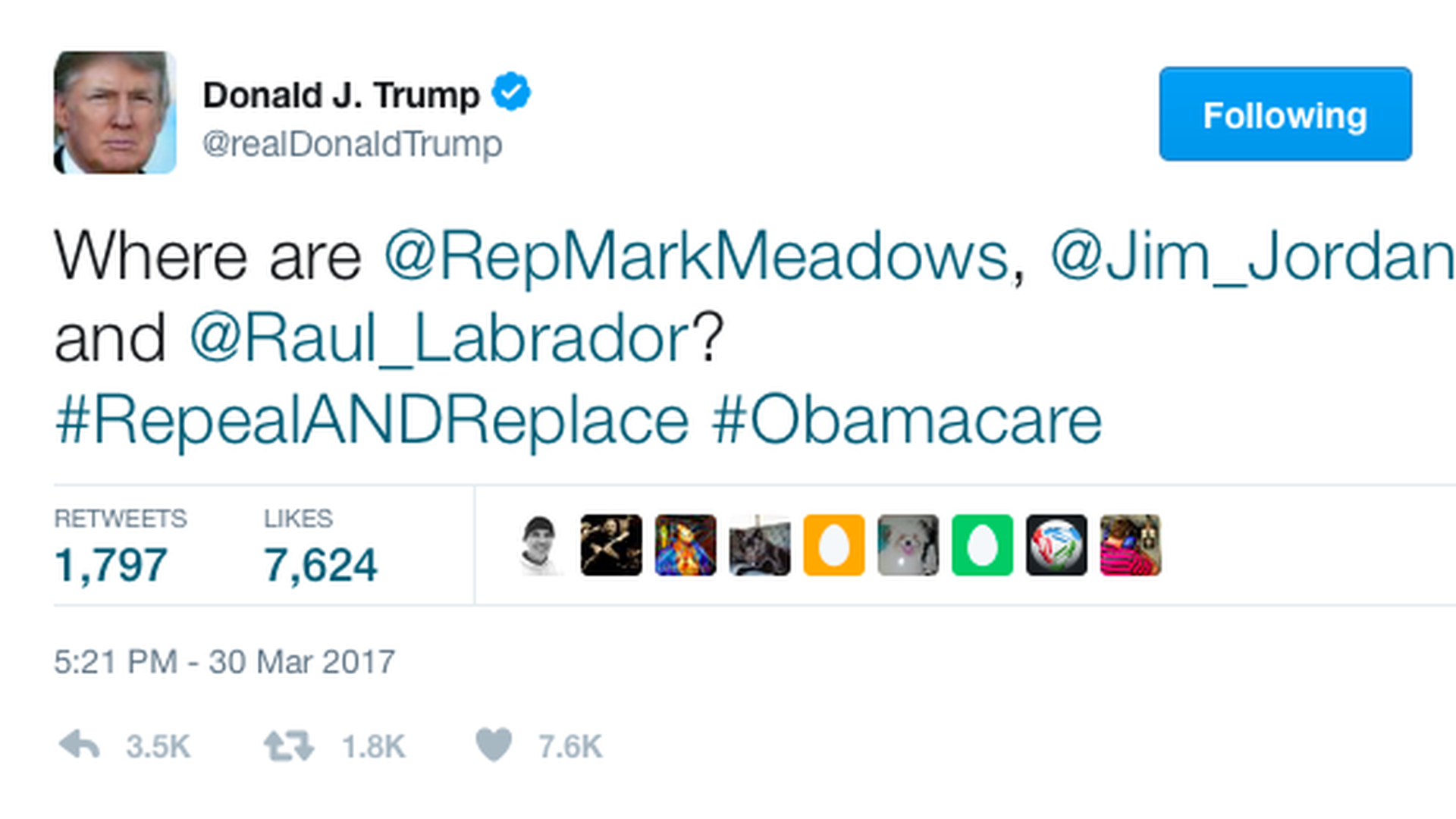Open the @Raul_Labrador mention
Screen dimensions: 1456x819
[x=440, y=338]
